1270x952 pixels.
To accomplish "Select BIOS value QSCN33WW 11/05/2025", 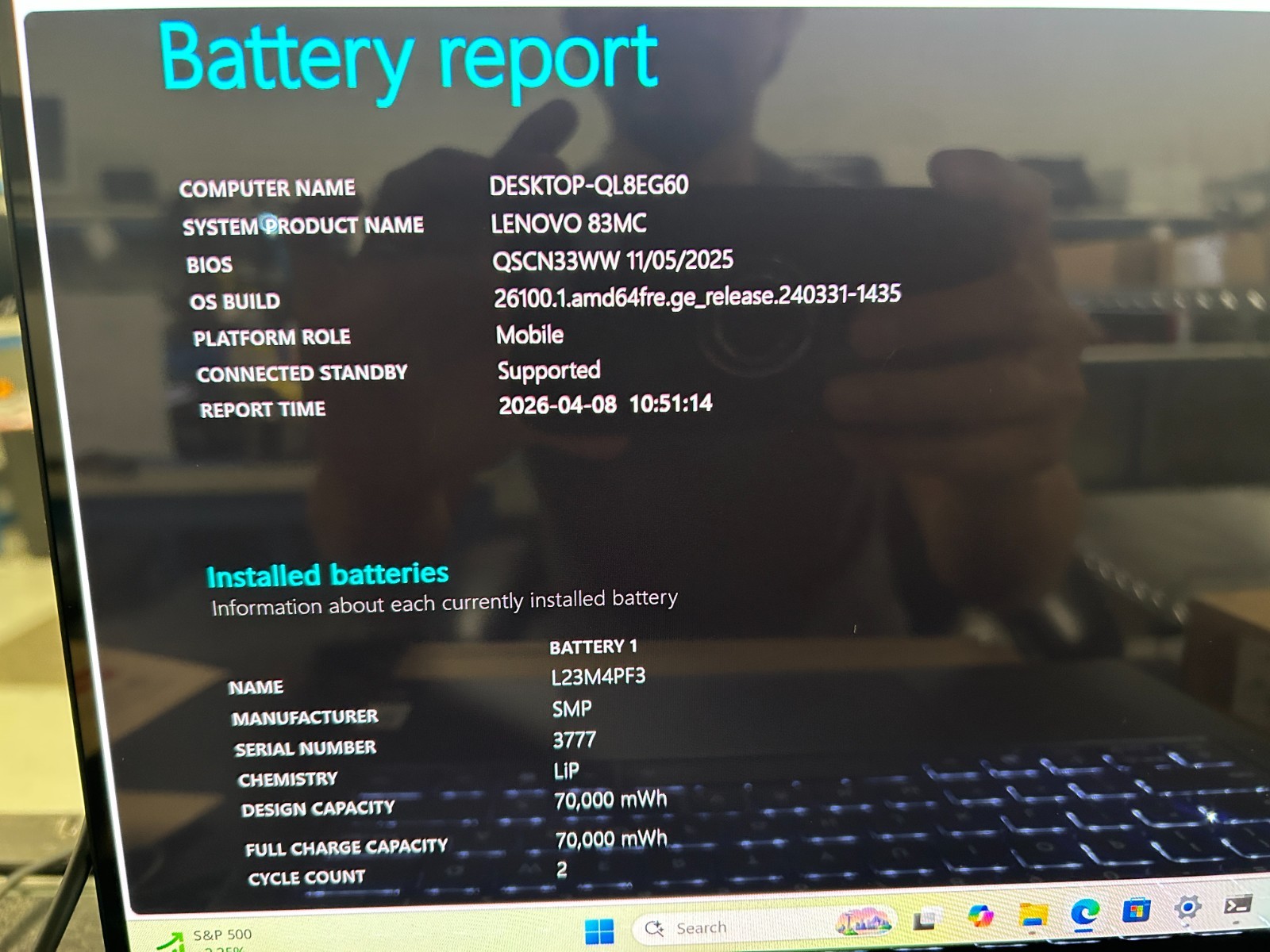I will pyautogui.click(x=612, y=260).
